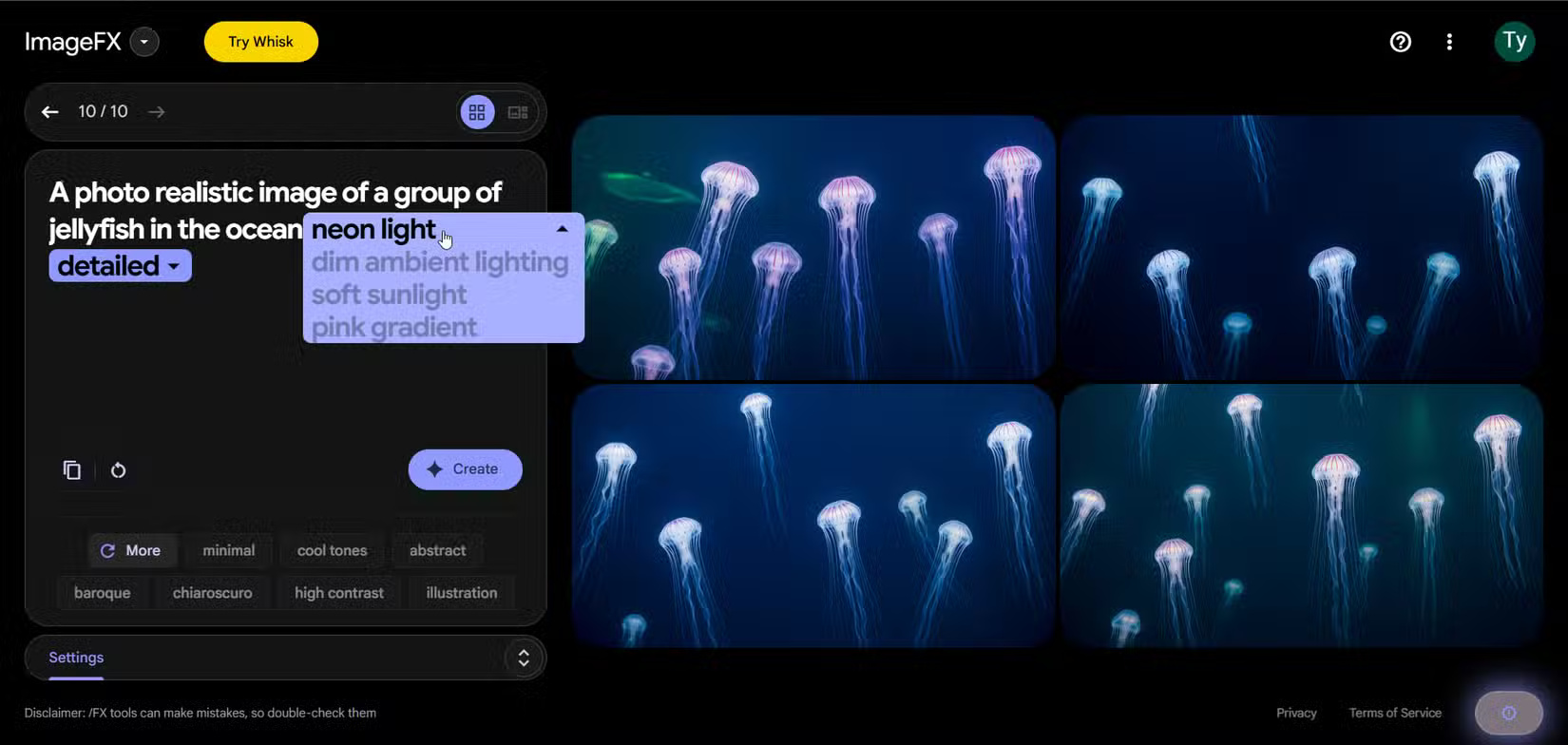Switch to single image view layout
Image resolution: width=1568 pixels, height=745 pixels.
[518, 112]
